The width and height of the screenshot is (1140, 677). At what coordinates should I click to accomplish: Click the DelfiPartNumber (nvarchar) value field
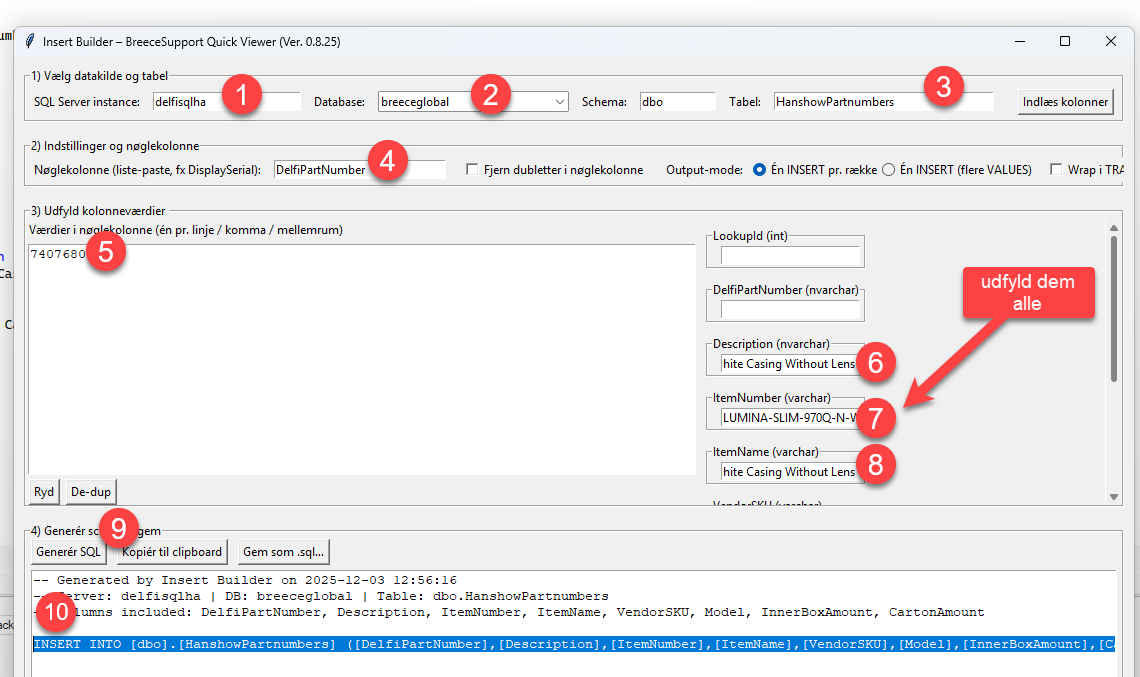(790, 310)
